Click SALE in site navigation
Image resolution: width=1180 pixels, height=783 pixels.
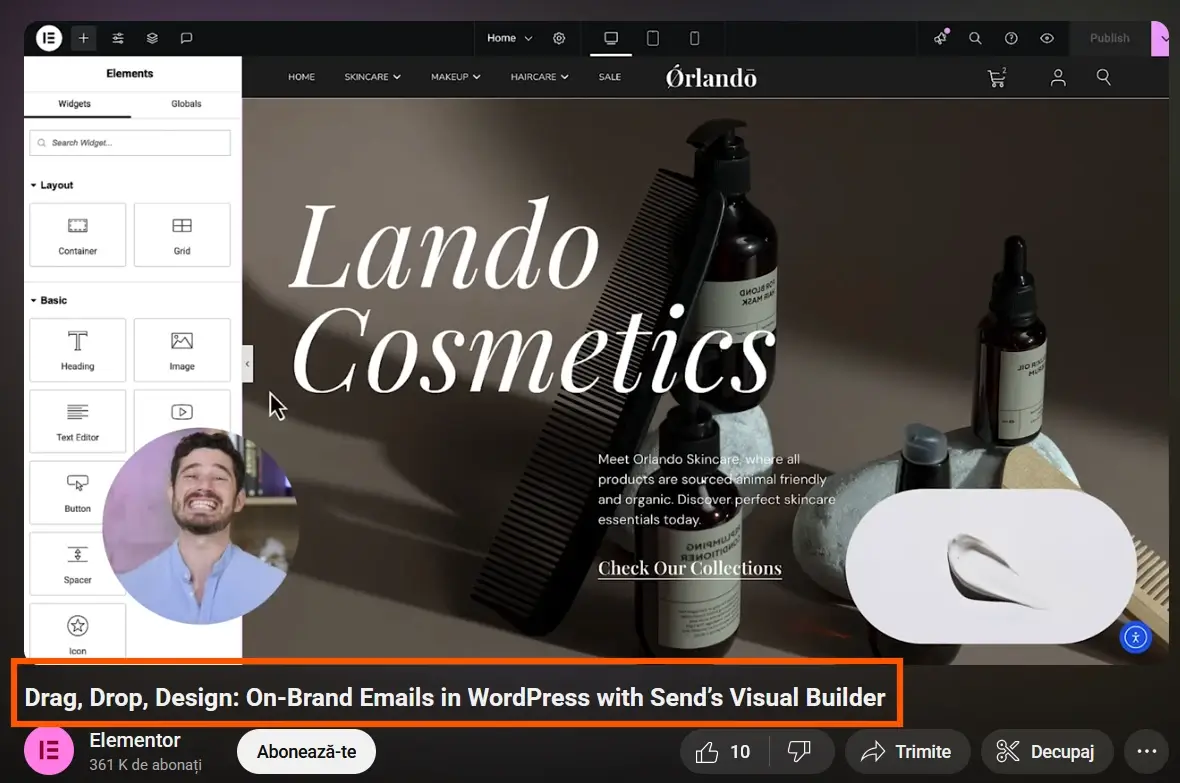(610, 77)
